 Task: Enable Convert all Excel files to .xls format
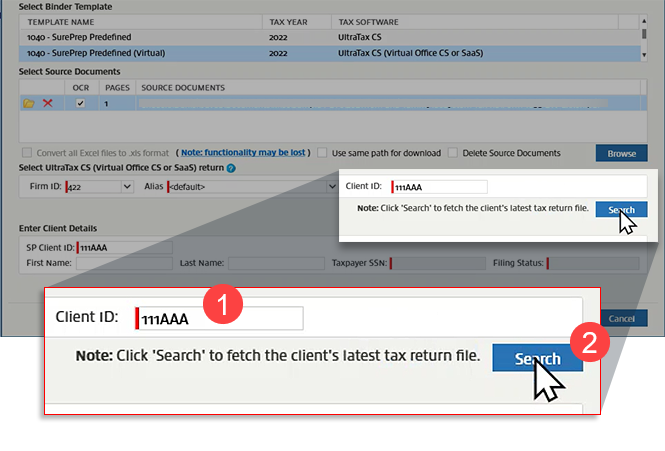(28, 153)
